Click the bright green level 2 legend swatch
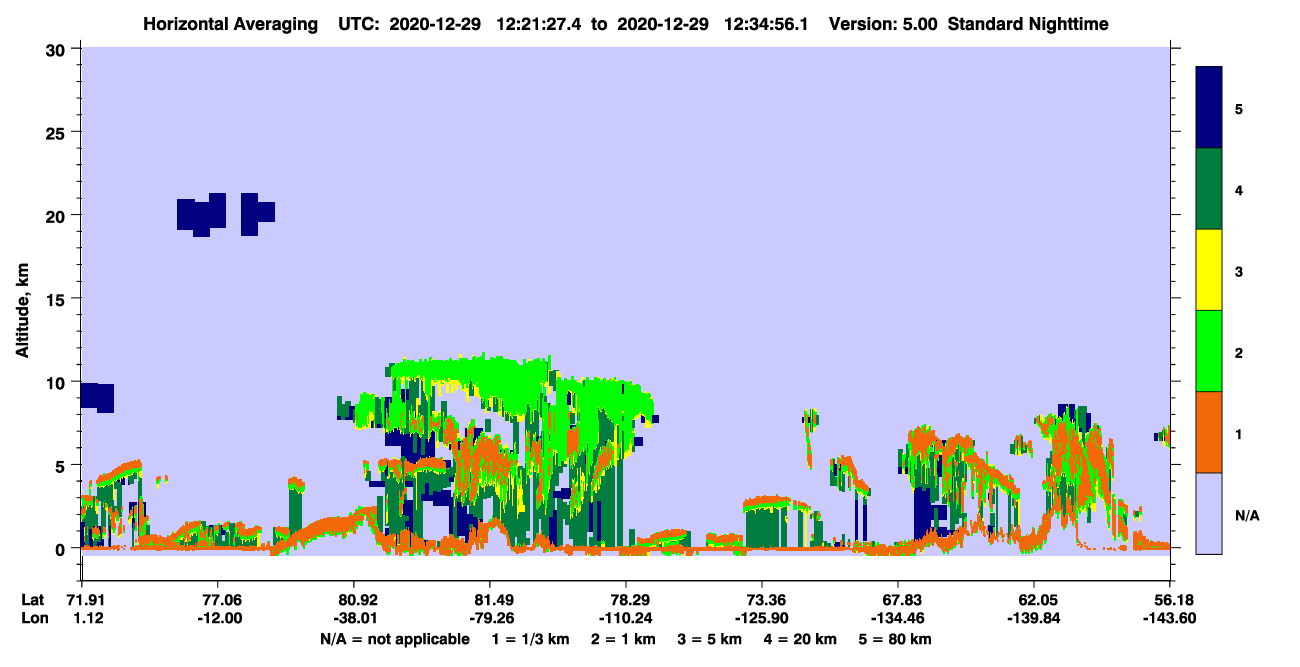This screenshot has width=1300, height=667. 1209,351
